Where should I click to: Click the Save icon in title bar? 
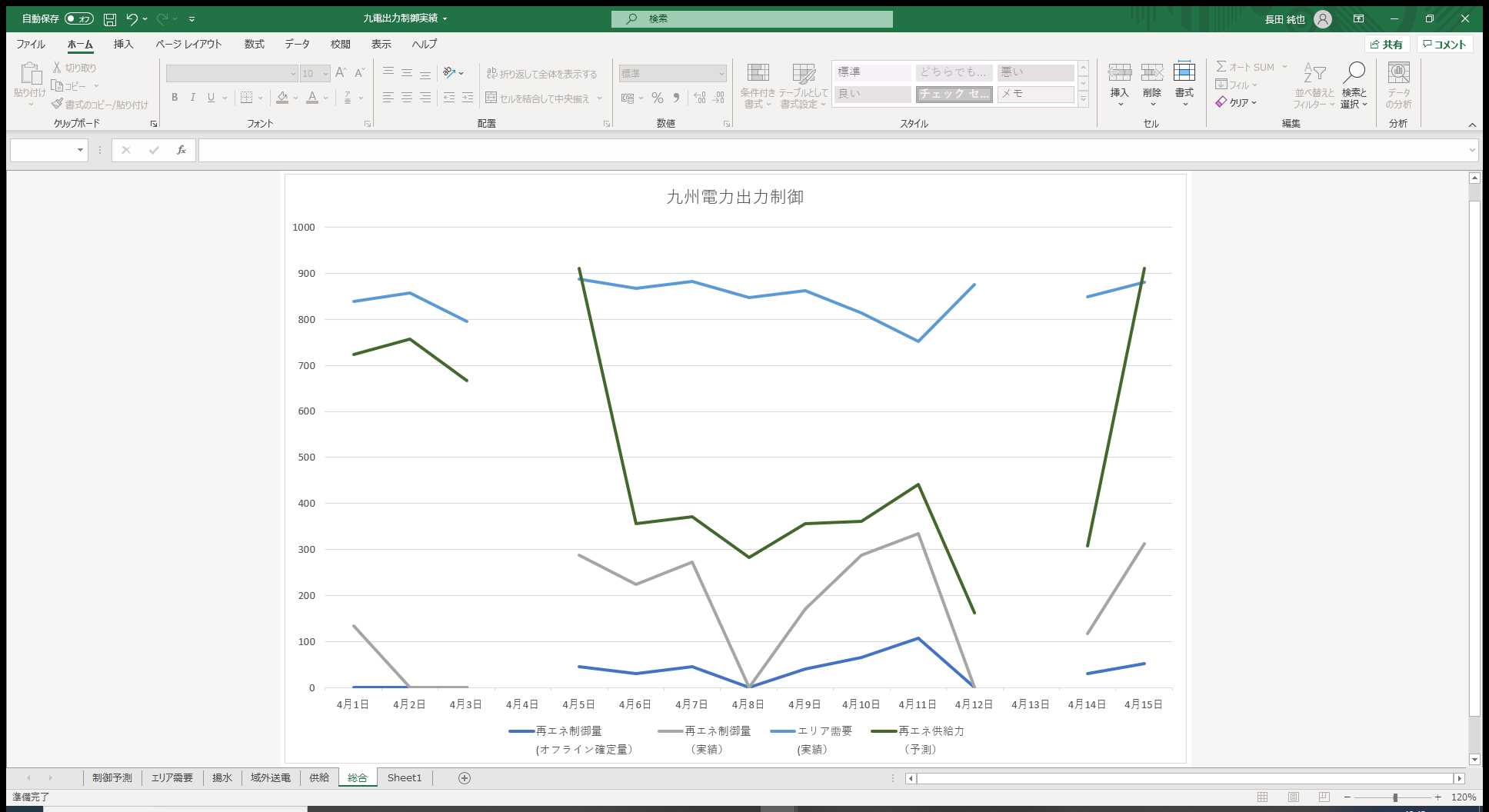pyautogui.click(x=110, y=19)
